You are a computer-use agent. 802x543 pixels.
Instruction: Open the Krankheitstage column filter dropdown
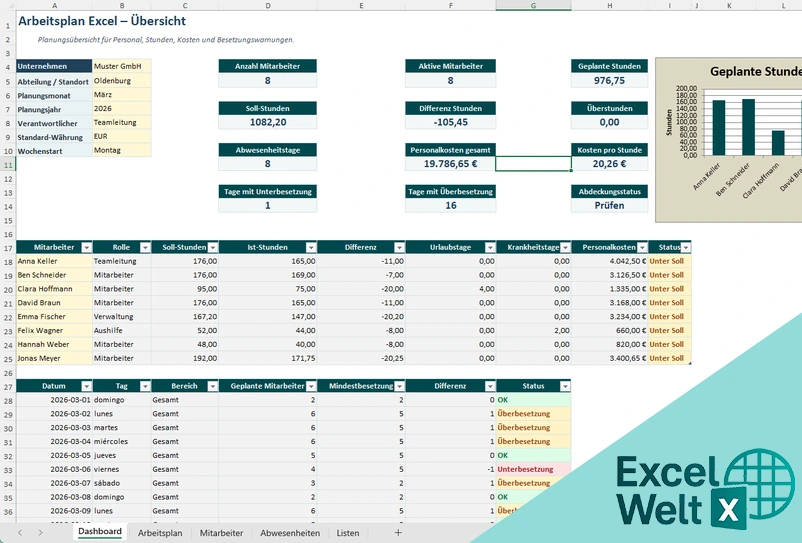(565, 247)
